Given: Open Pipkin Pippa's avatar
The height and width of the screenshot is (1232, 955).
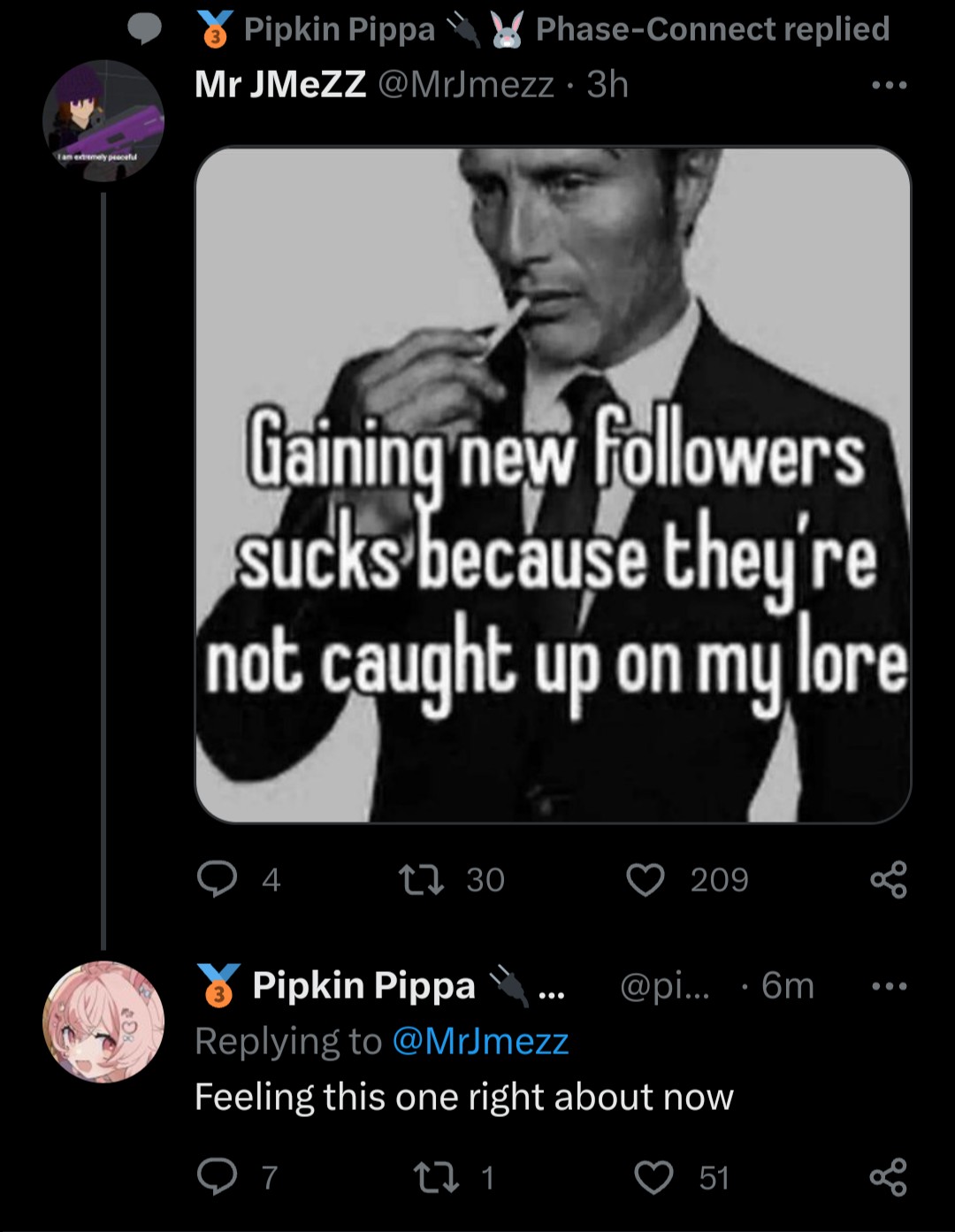Looking at the screenshot, I should click(103, 1022).
